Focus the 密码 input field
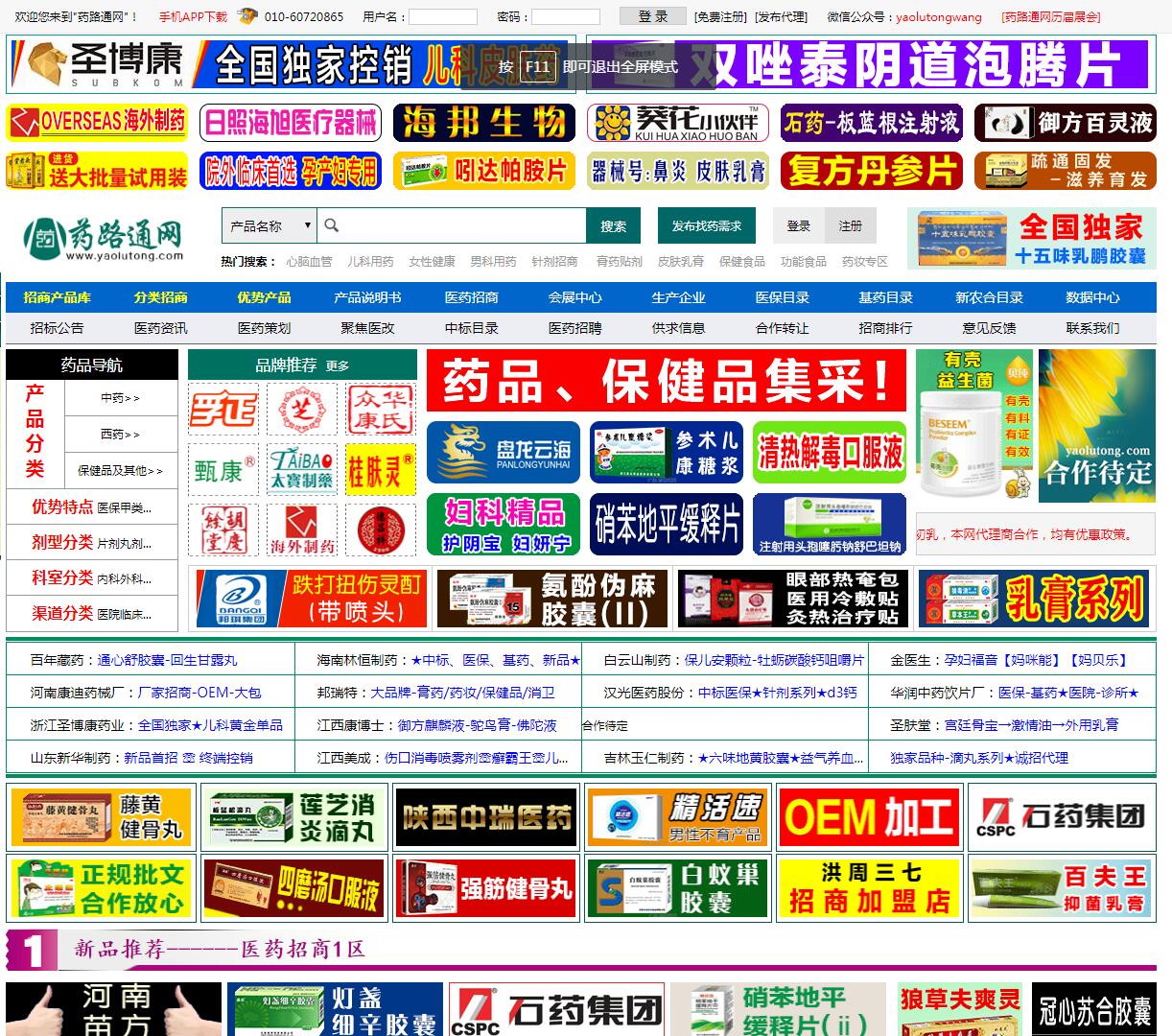The image size is (1172, 1036). click(566, 16)
